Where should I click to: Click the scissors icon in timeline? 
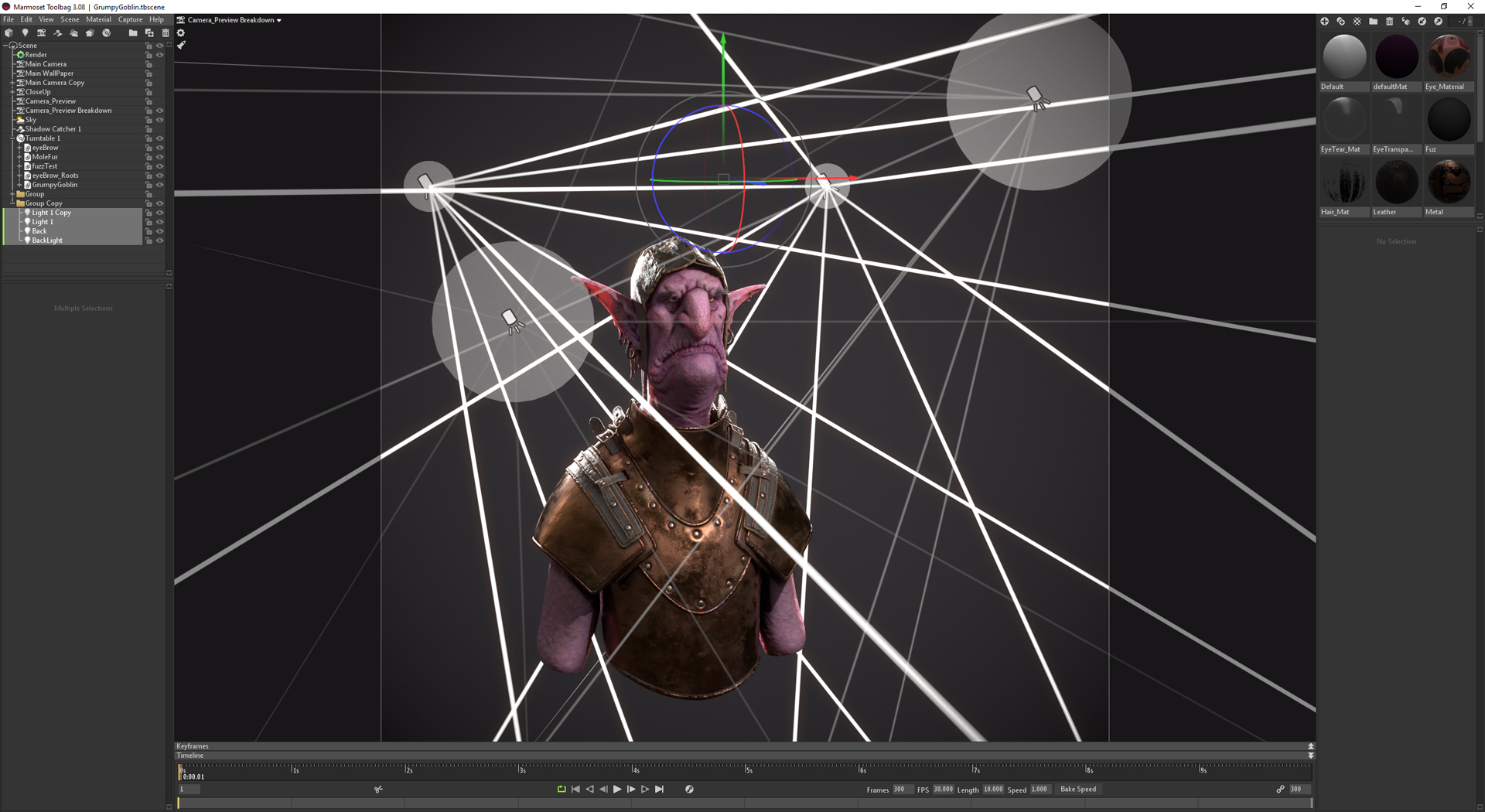[x=378, y=790]
